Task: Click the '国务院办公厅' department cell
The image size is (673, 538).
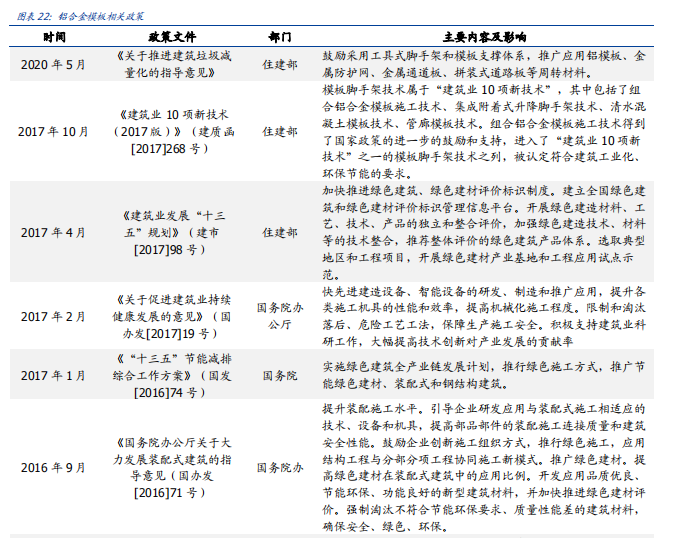Action: click(x=280, y=316)
